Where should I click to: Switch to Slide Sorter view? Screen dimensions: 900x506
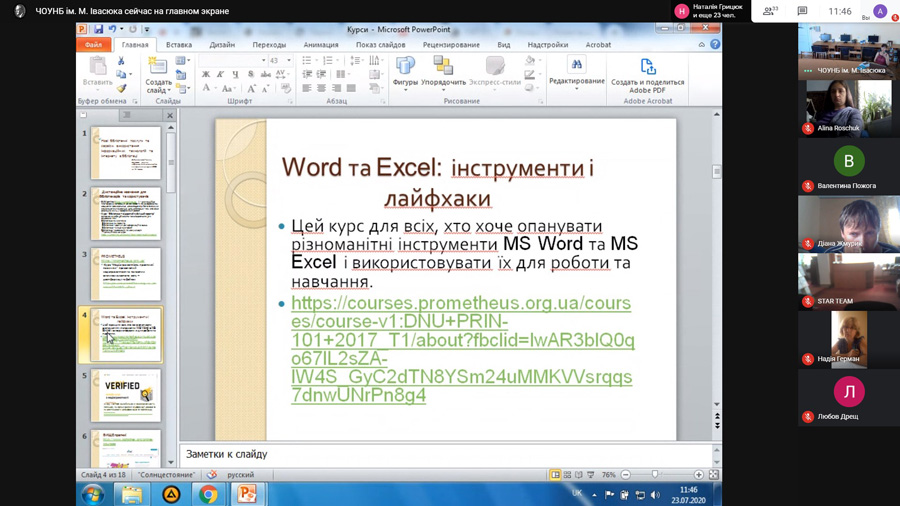click(x=567, y=475)
